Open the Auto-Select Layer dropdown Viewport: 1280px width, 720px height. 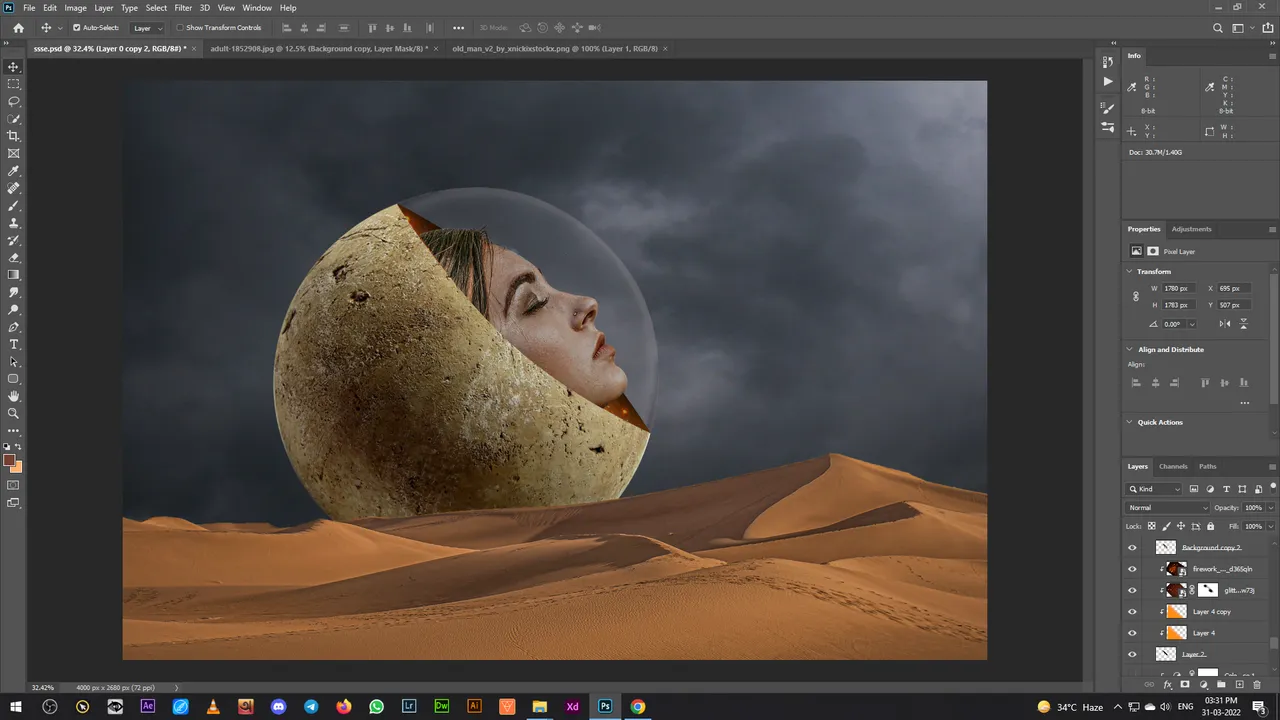coord(148,28)
